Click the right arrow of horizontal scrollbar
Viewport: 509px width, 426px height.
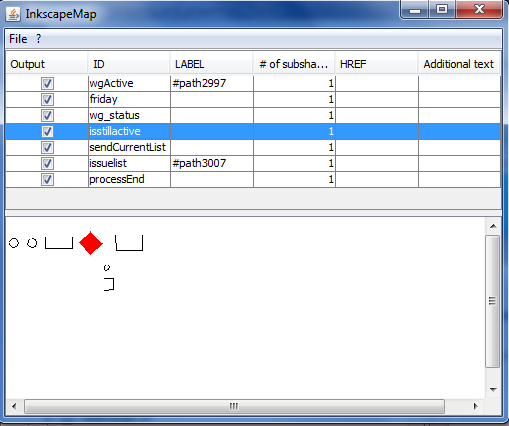pos(475,406)
